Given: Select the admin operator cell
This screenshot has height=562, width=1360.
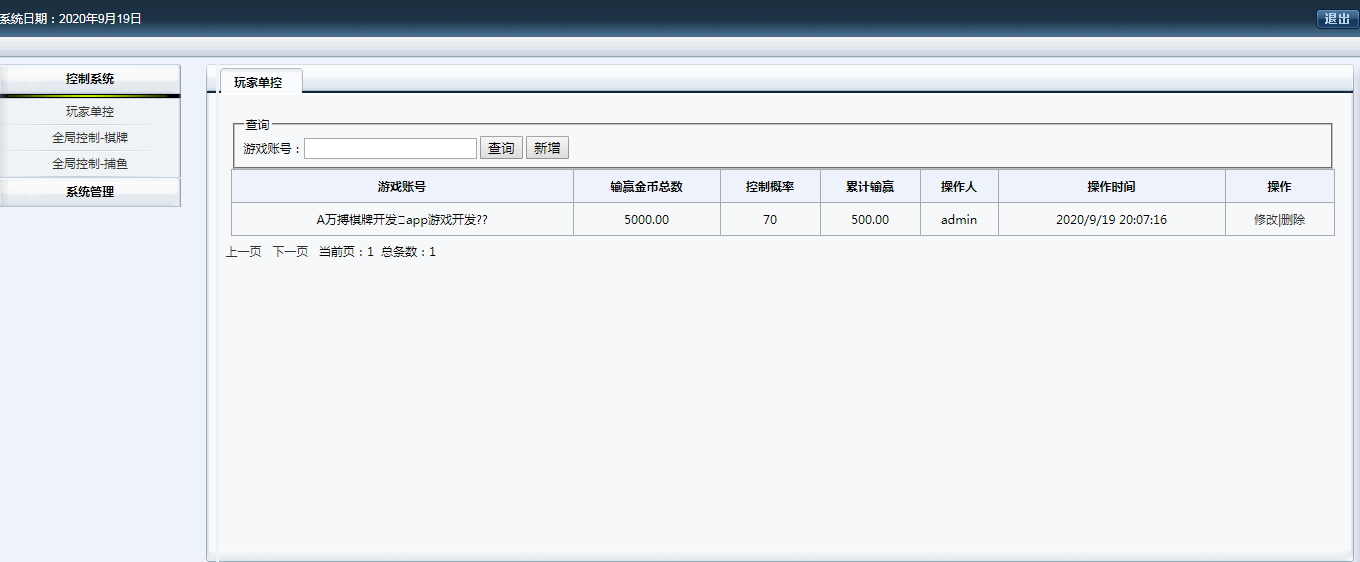Looking at the screenshot, I should 959,220.
